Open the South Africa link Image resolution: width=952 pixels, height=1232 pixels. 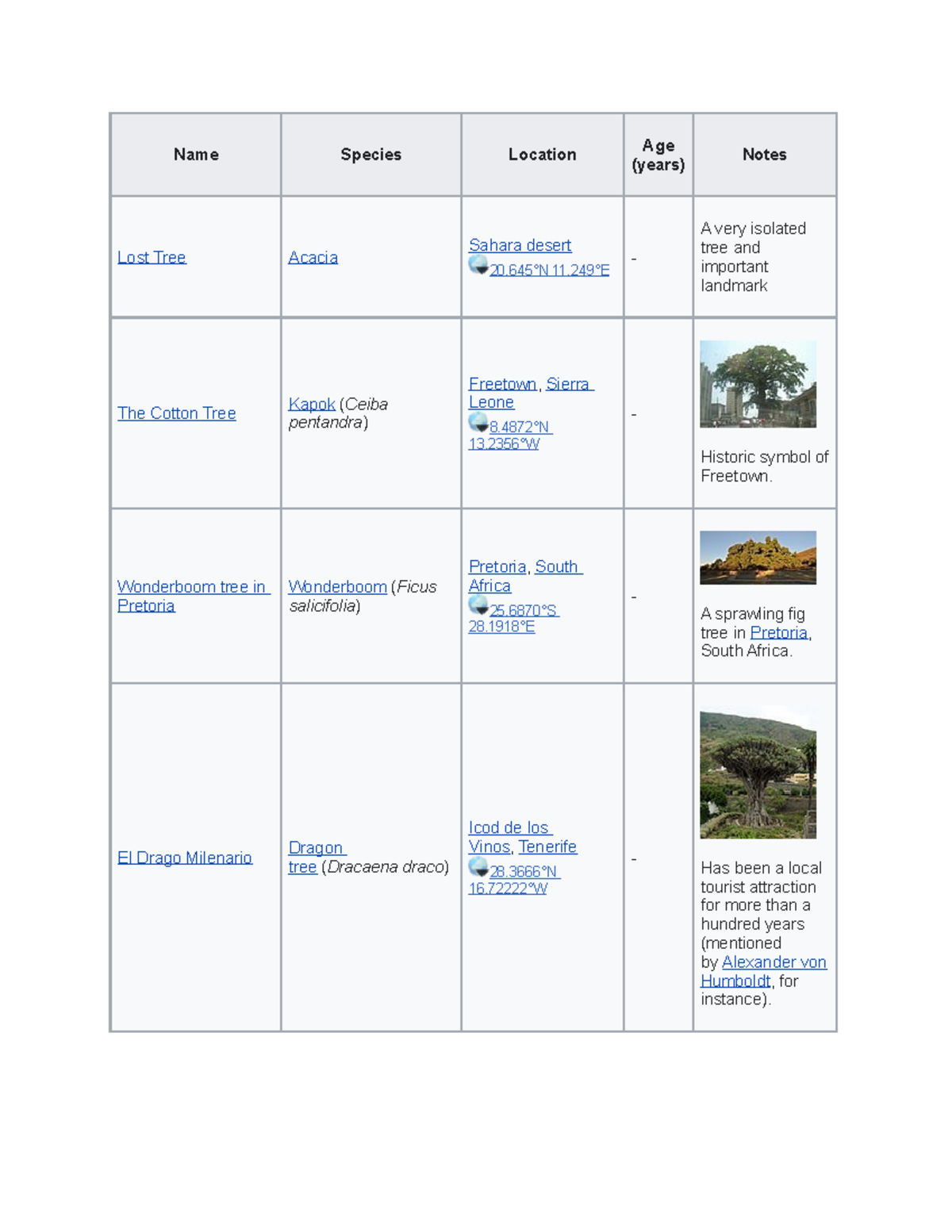(525, 577)
